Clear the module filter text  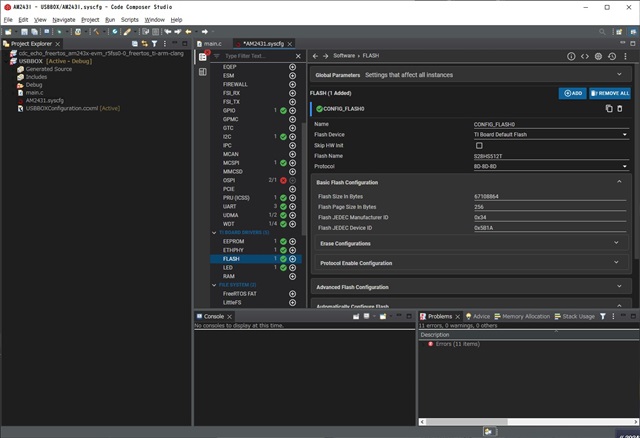[x=298, y=56]
